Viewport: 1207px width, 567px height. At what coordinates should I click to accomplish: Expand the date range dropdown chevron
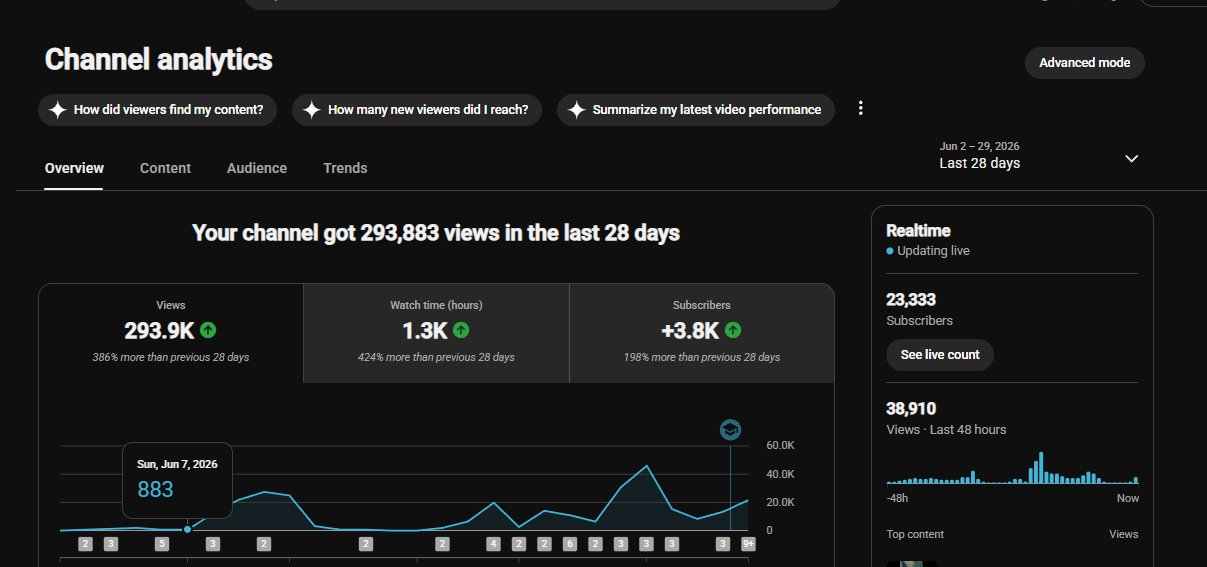coord(1132,158)
